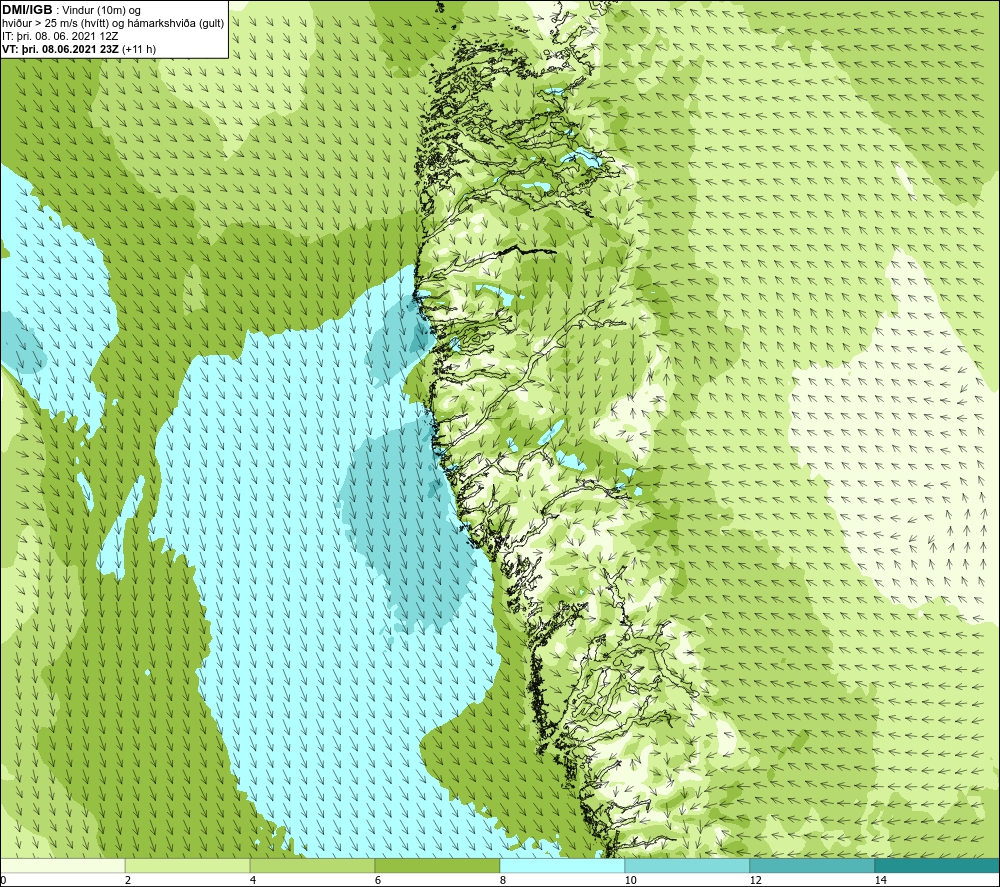Pick the darkest teal band above 14
Viewport: 1000px width, 887px height.
click(x=937, y=865)
